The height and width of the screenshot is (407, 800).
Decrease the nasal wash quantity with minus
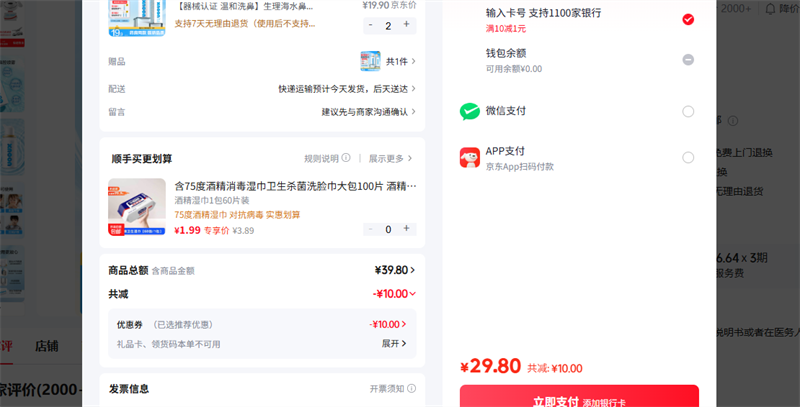370,25
